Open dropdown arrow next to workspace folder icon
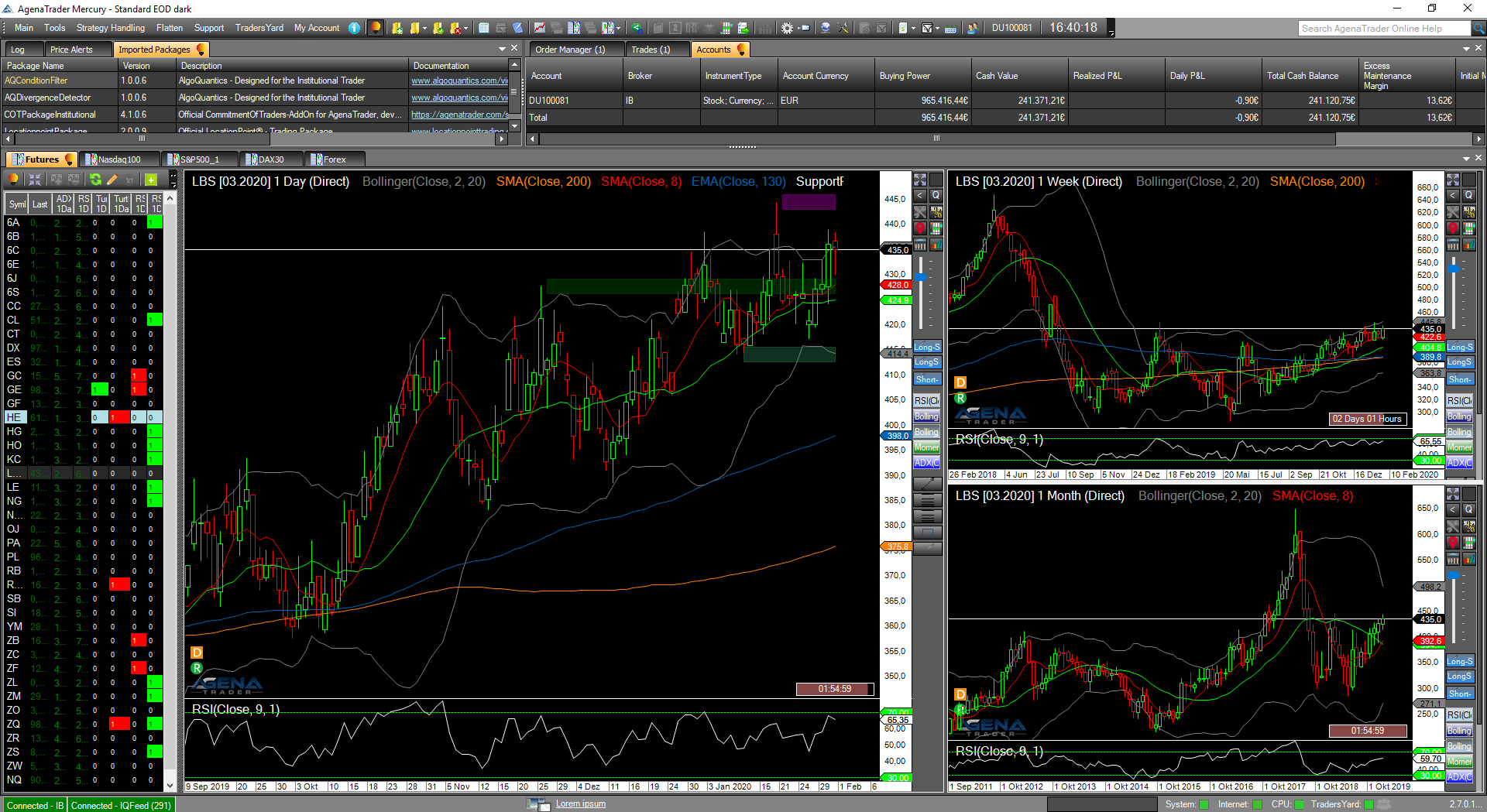1487x812 pixels. [x=425, y=28]
